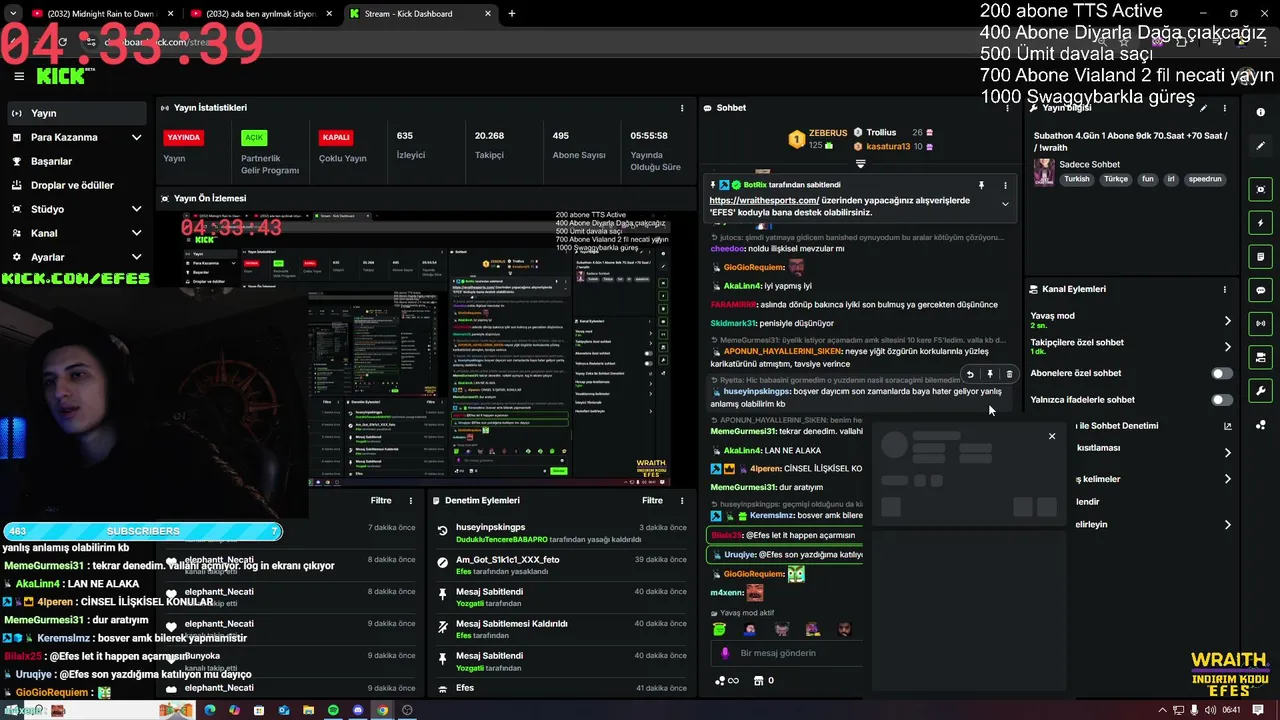
Task: Open Yavaş mod settings chevron
Action: click(1228, 321)
